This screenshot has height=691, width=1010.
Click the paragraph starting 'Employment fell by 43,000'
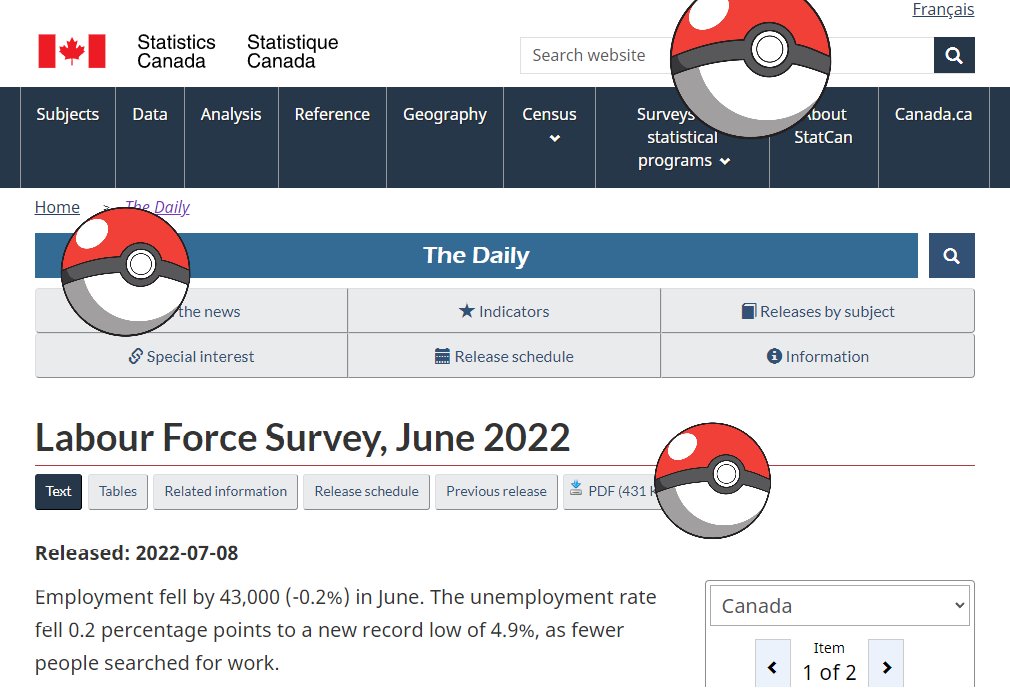coord(346,630)
